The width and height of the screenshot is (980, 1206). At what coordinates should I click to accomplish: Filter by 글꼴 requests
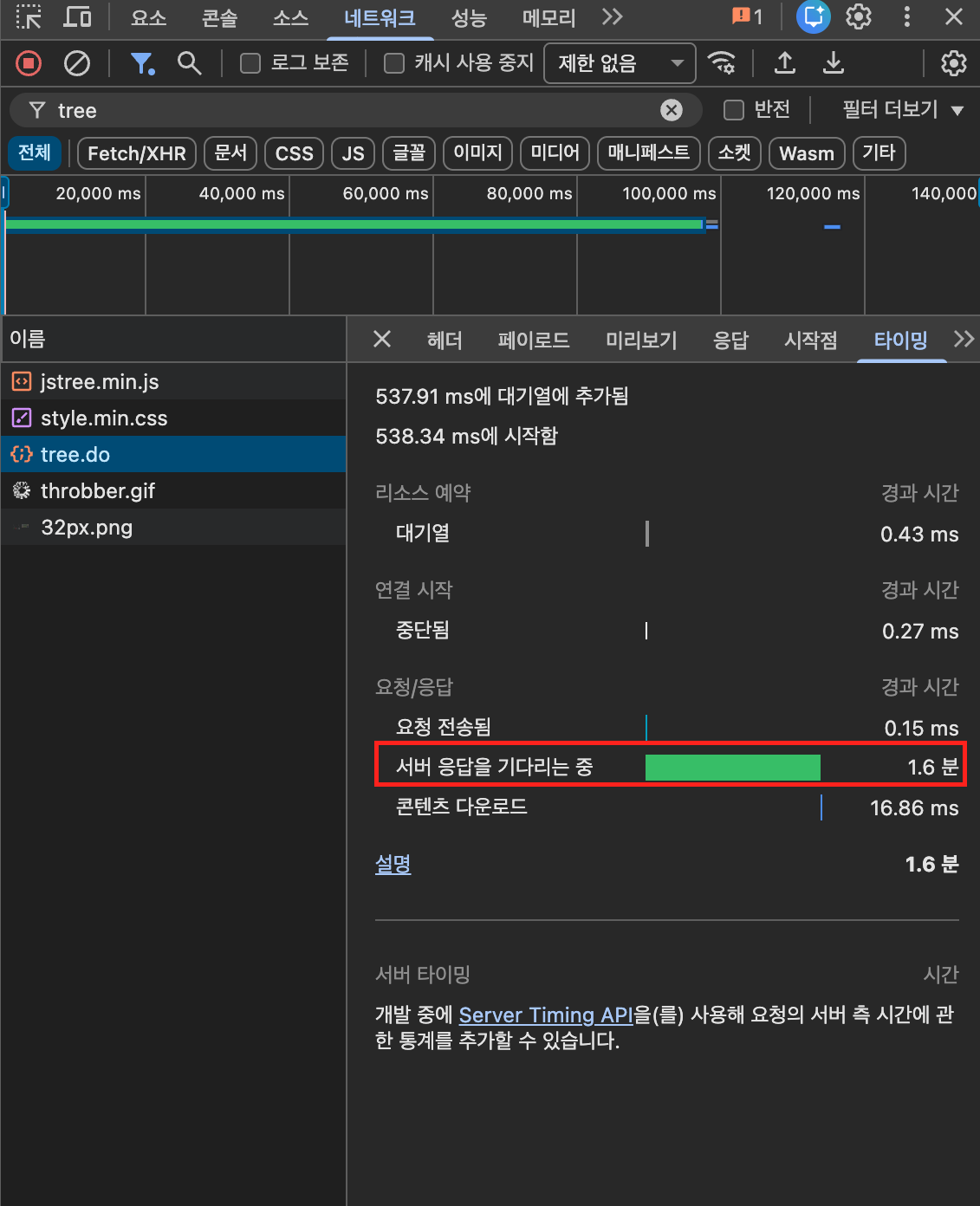tap(409, 153)
